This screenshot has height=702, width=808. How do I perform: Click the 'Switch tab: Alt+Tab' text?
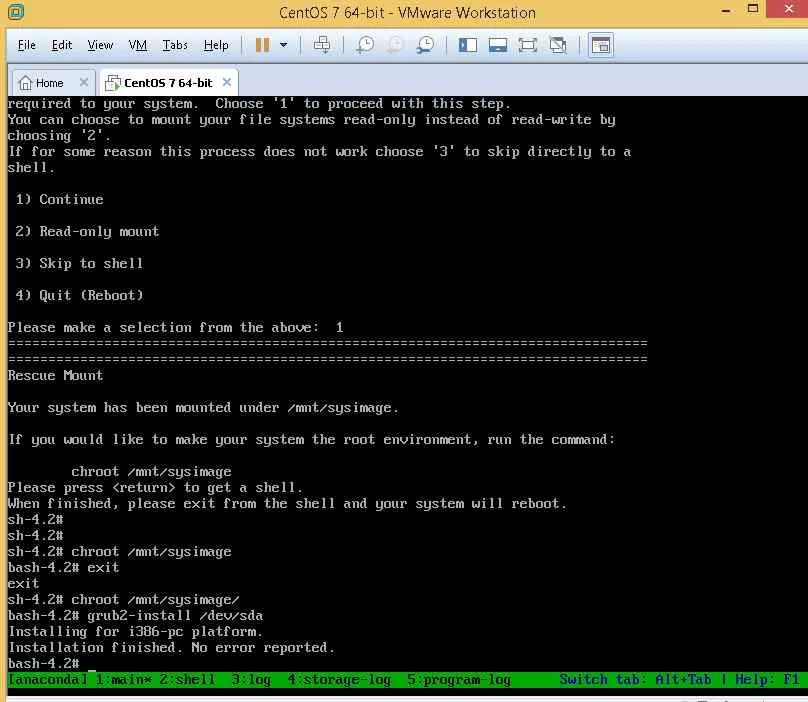(635, 679)
